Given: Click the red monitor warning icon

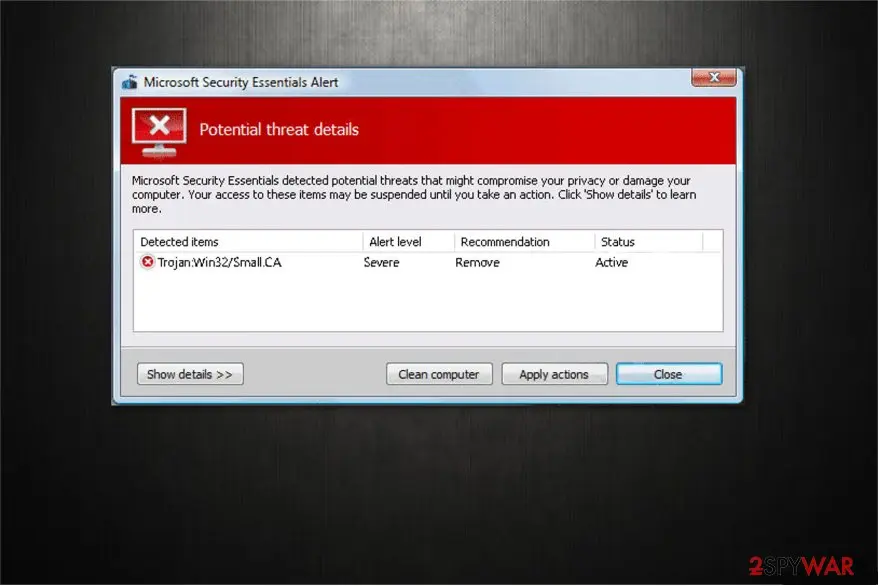Looking at the screenshot, I should 159,132.
